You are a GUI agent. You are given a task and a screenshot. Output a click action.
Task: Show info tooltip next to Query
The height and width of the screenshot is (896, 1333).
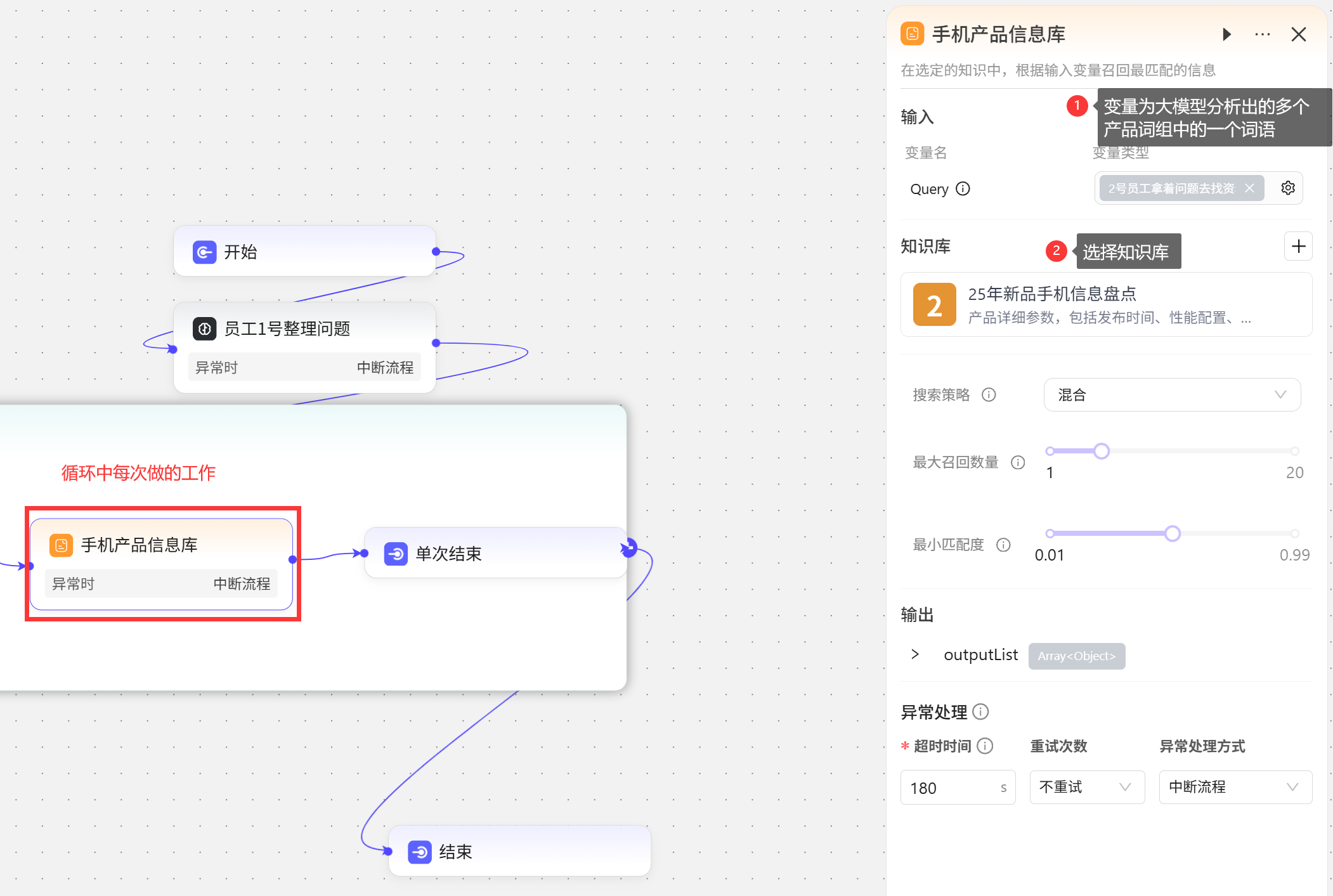963,189
